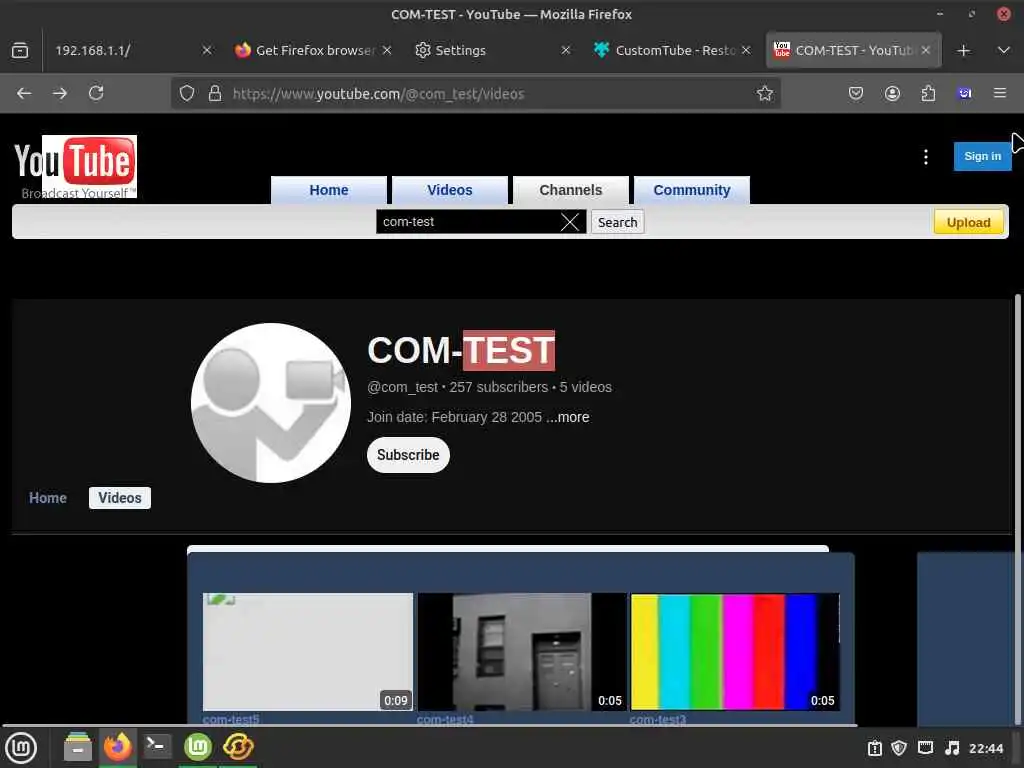This screenshot has height=768, width=1024.
Task: Open the terminal from the taskbar
Action: (157, 747)
